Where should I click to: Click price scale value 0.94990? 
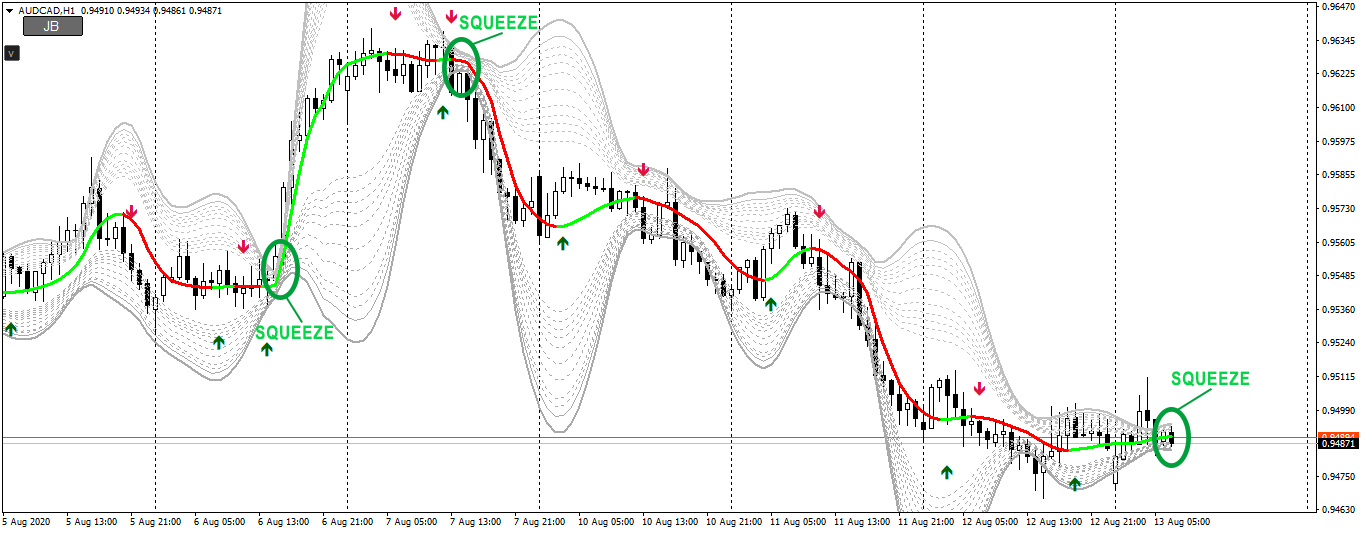click(1338, 411)
